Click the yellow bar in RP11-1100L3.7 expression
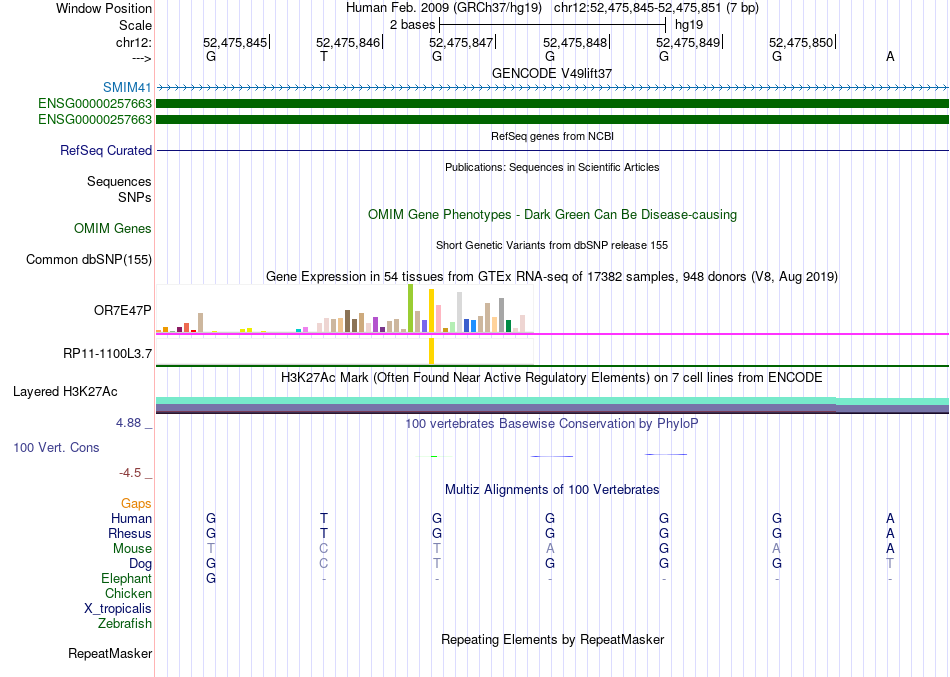Image resolution: width=950 pixels, height=677 pixels. pyautogui.click(x=431, y=352)
